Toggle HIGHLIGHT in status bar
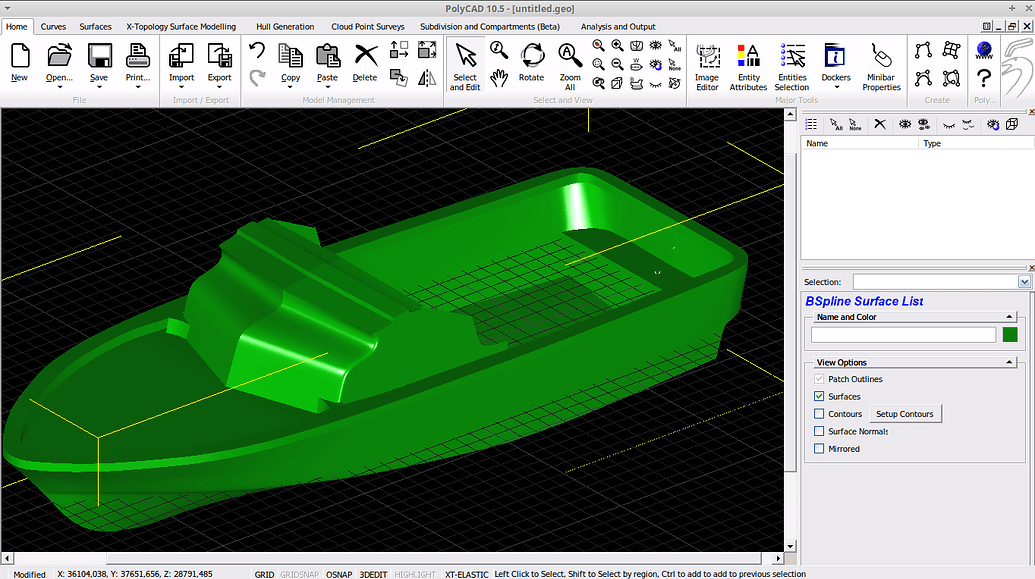The height and width of the screenshot is (579, 1035). (x=415, y=574)
